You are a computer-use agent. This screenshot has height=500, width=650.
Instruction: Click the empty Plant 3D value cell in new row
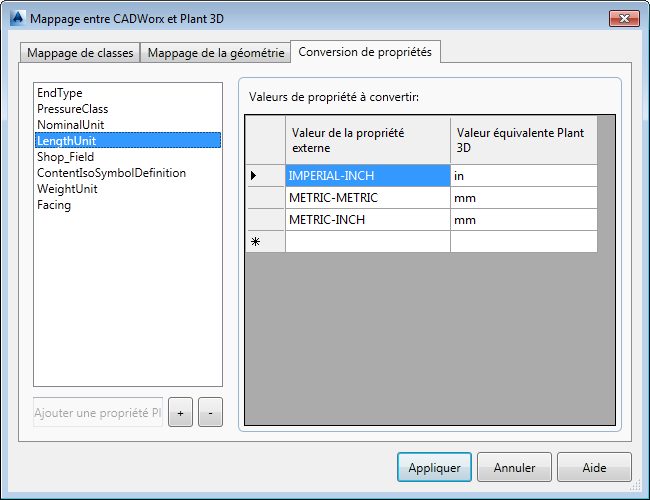click(524, 241)
